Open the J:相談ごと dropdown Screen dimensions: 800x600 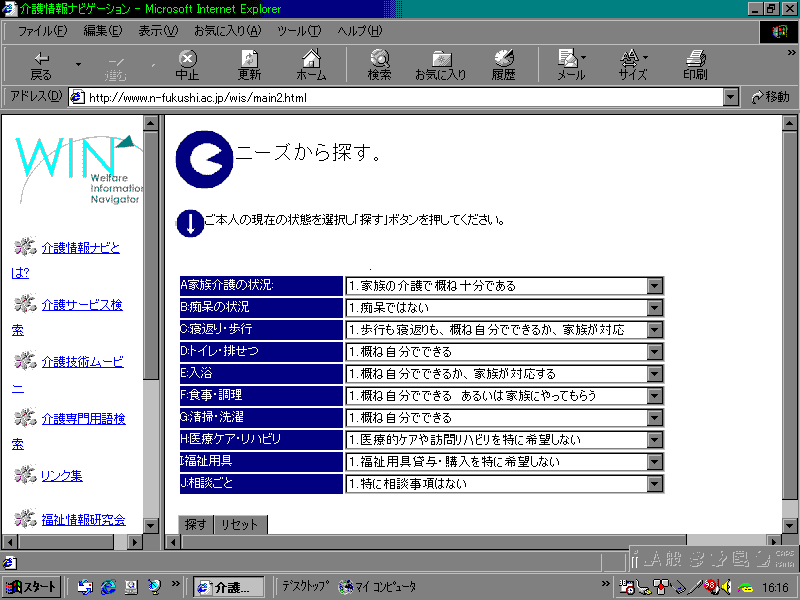[655, 484]
